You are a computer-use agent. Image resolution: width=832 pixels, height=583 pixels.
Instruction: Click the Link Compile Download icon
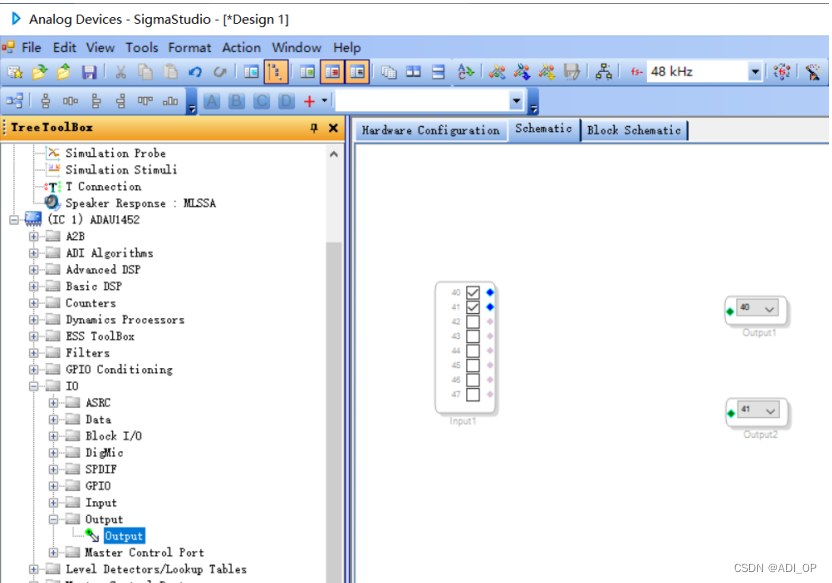point(522,72)
